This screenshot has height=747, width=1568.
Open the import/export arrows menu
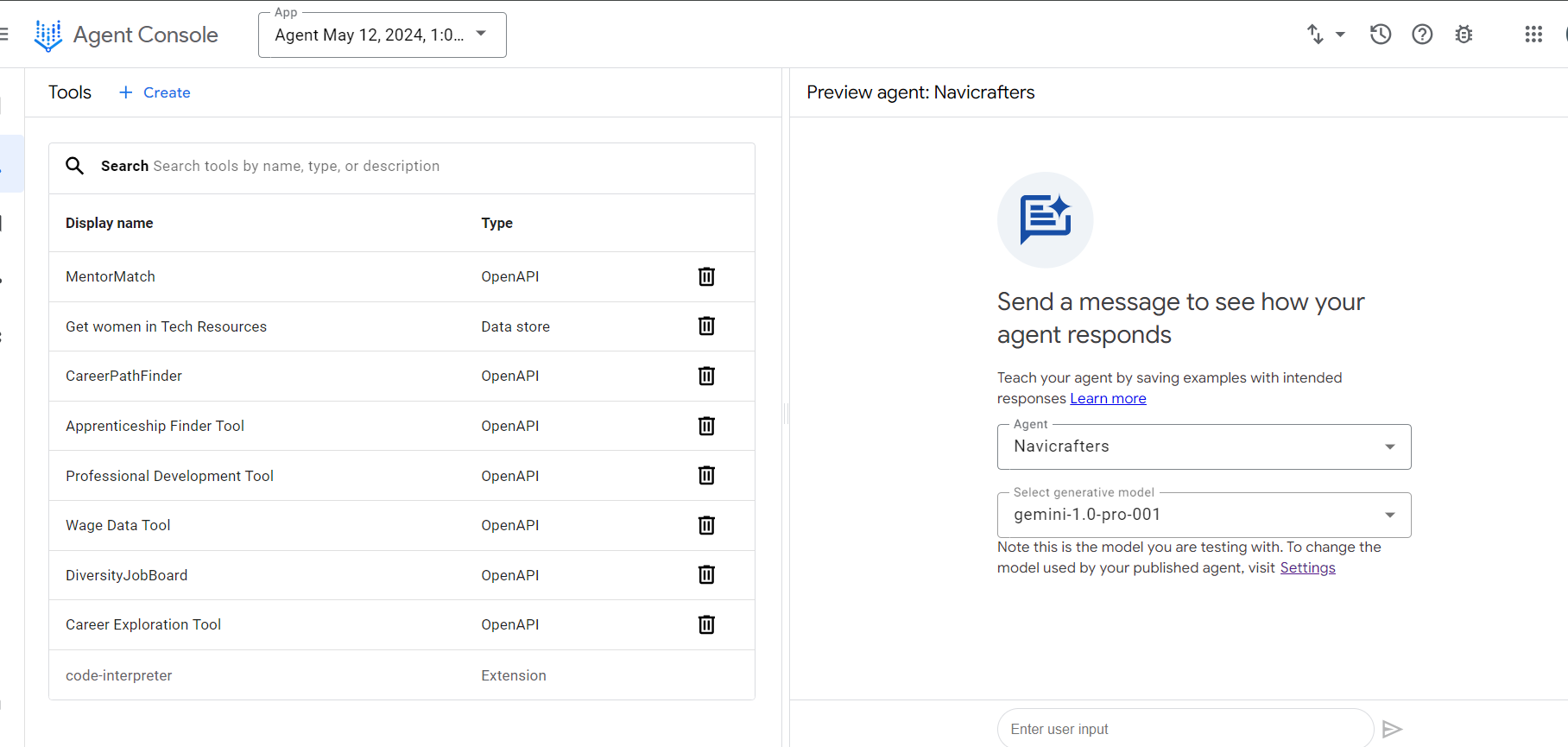coord(1325,35)
